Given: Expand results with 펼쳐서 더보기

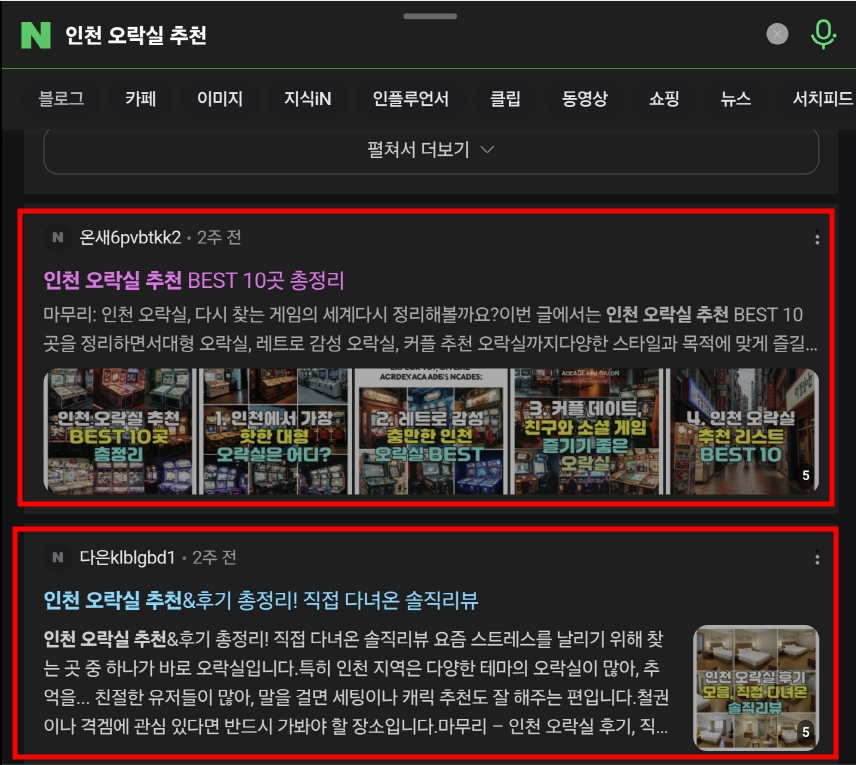Looking at the screenshot, I should click(431, 150).
